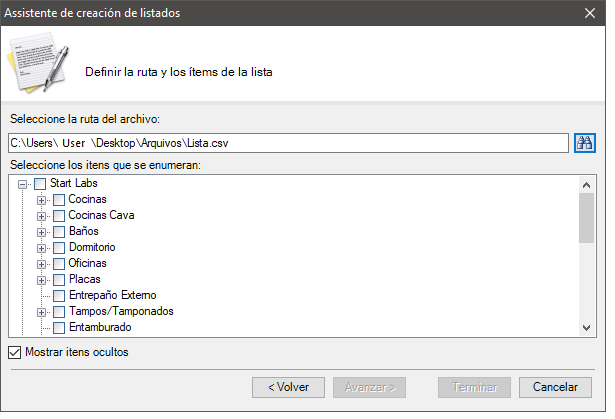Click the Cancelar button
615x419 pixels.
click(x=555, y=387)
